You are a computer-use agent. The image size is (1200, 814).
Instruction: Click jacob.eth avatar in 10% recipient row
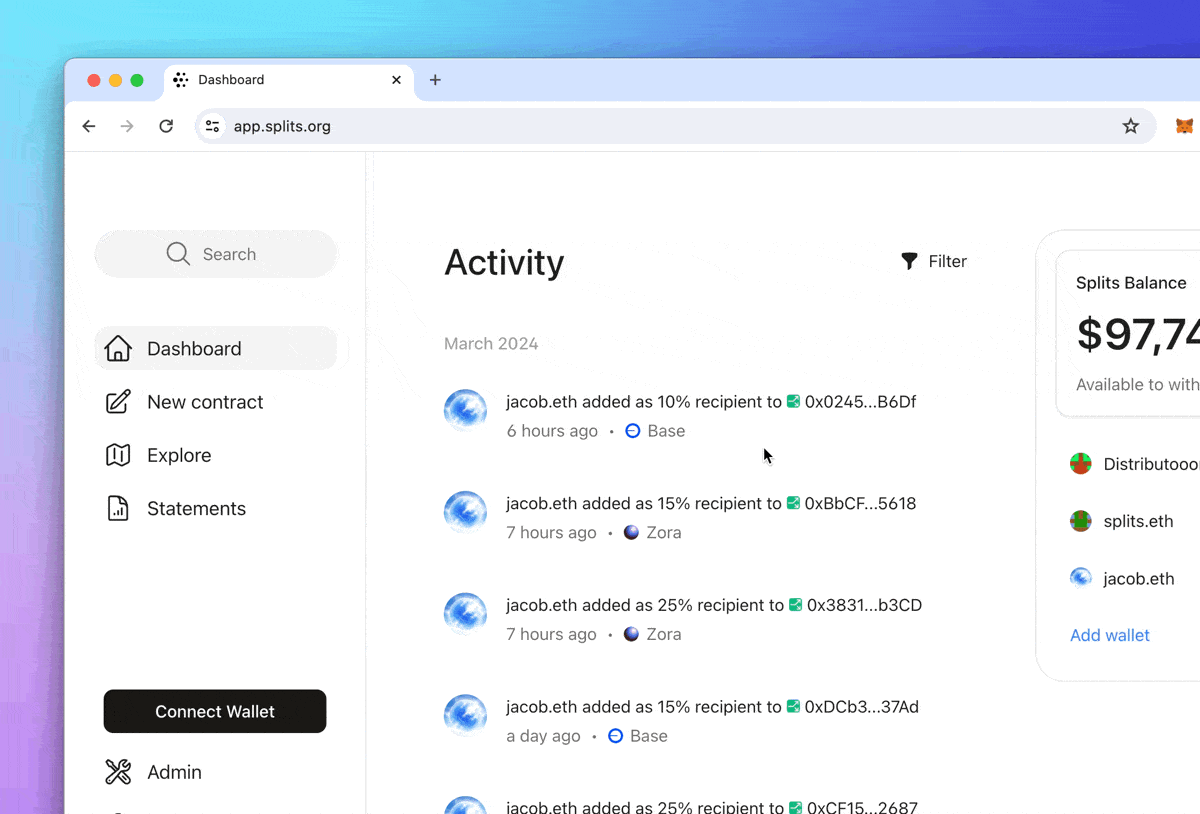pyautogui.click(x=465, y=411)
